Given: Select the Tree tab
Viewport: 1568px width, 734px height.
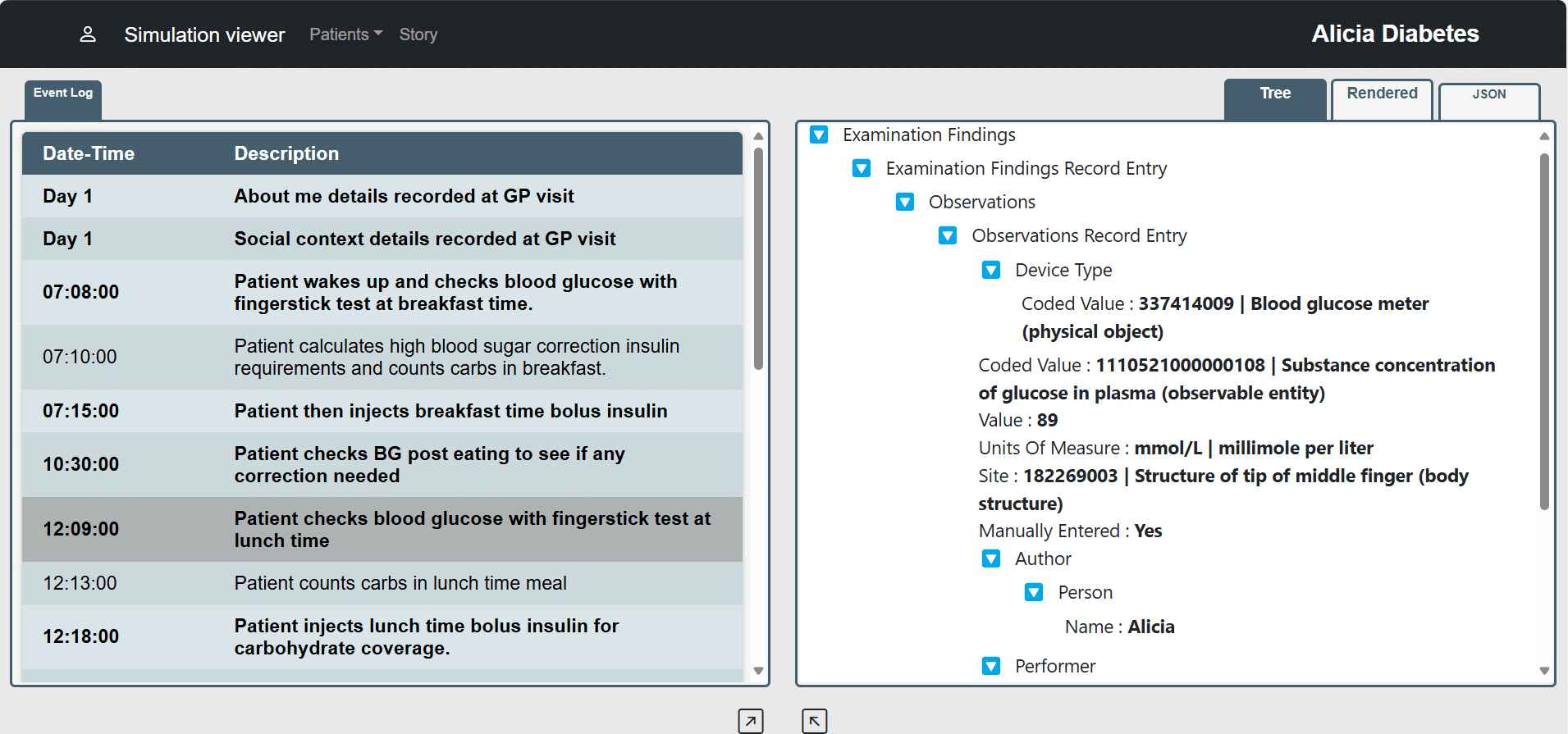Looking at the screenshot, I should click(1275, 93).
